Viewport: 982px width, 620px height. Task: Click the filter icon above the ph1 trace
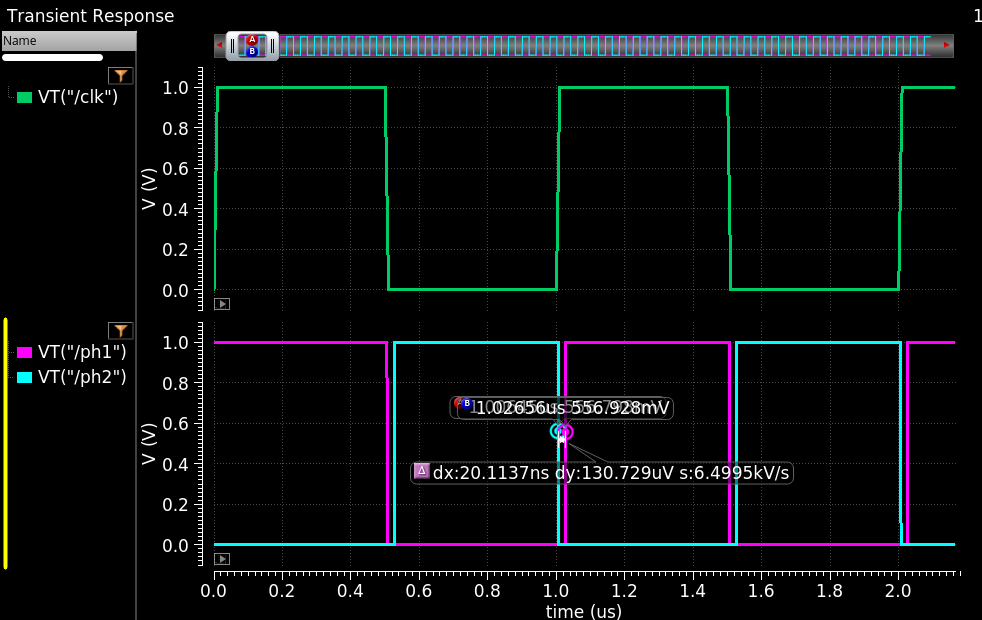click(120, 331)
